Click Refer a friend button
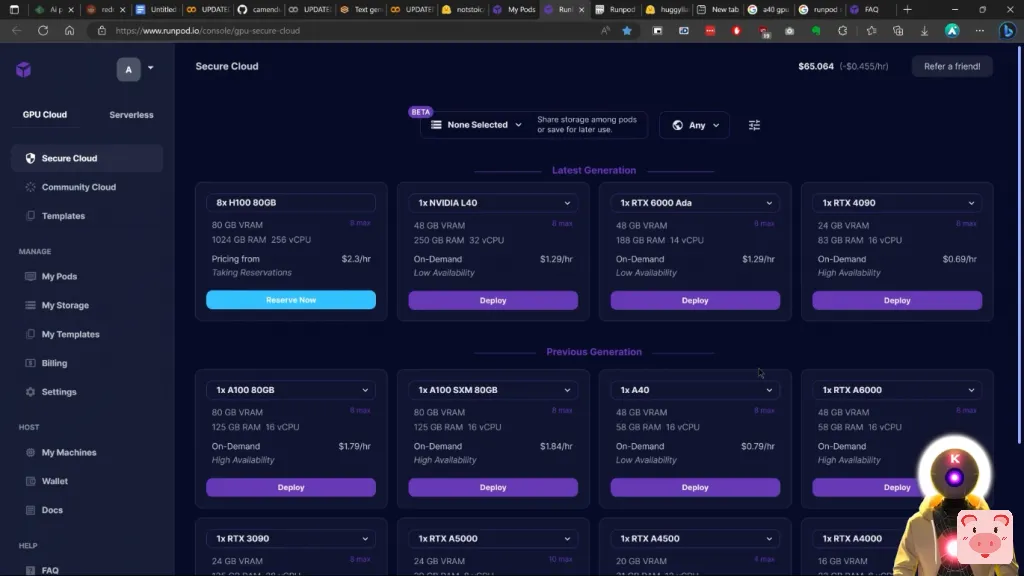 pos(952,66)
